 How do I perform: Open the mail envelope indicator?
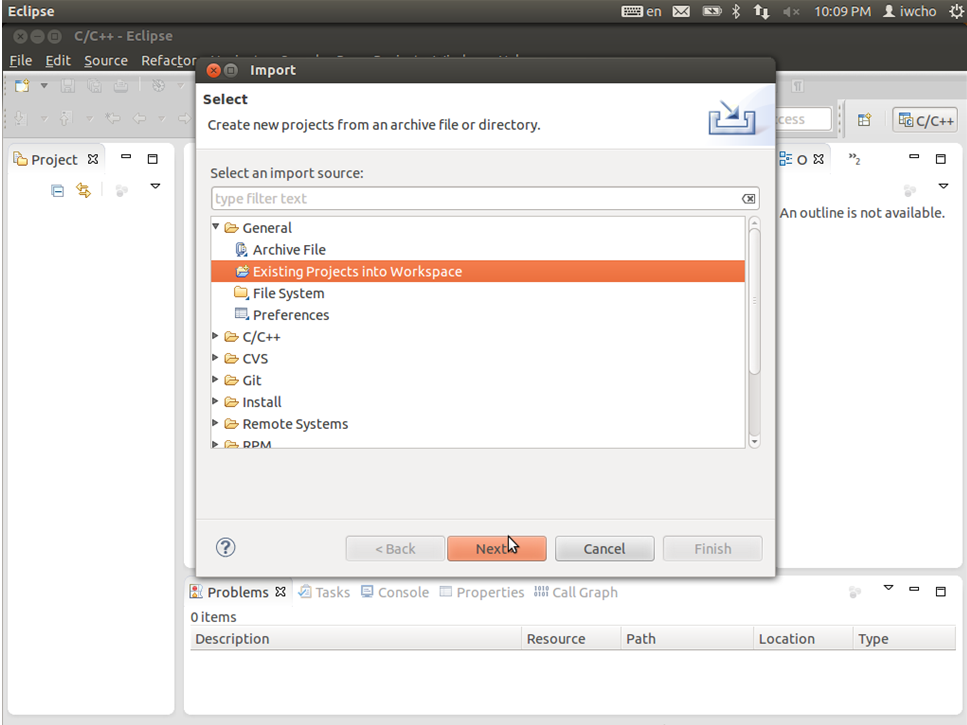click(x=681, y=11)
